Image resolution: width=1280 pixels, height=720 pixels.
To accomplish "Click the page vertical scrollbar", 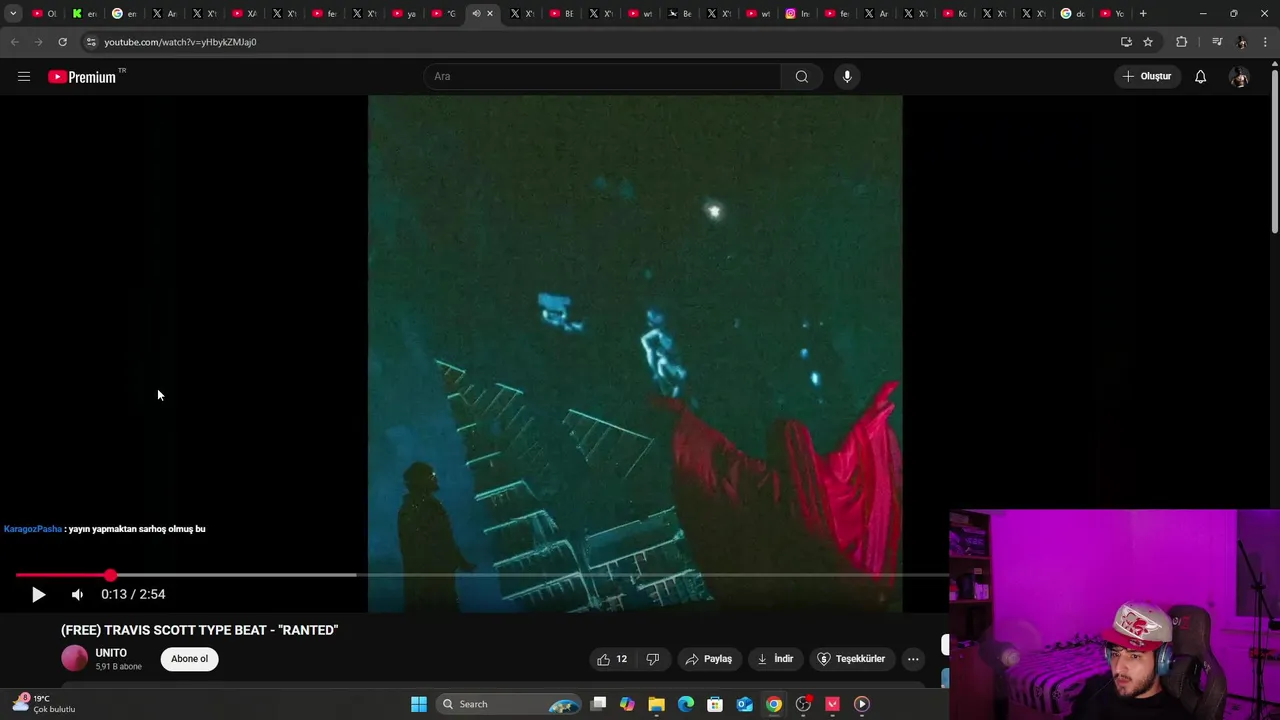I will click(x=1274, y=150).
